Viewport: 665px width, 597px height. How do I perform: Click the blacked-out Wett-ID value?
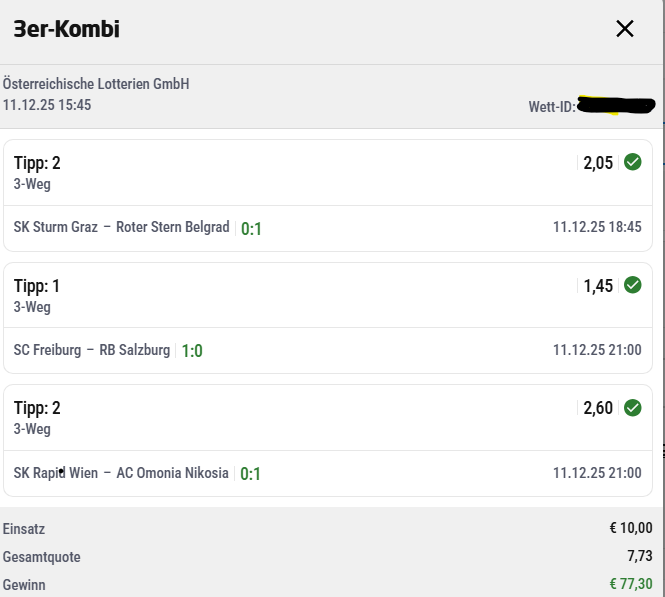616,105
